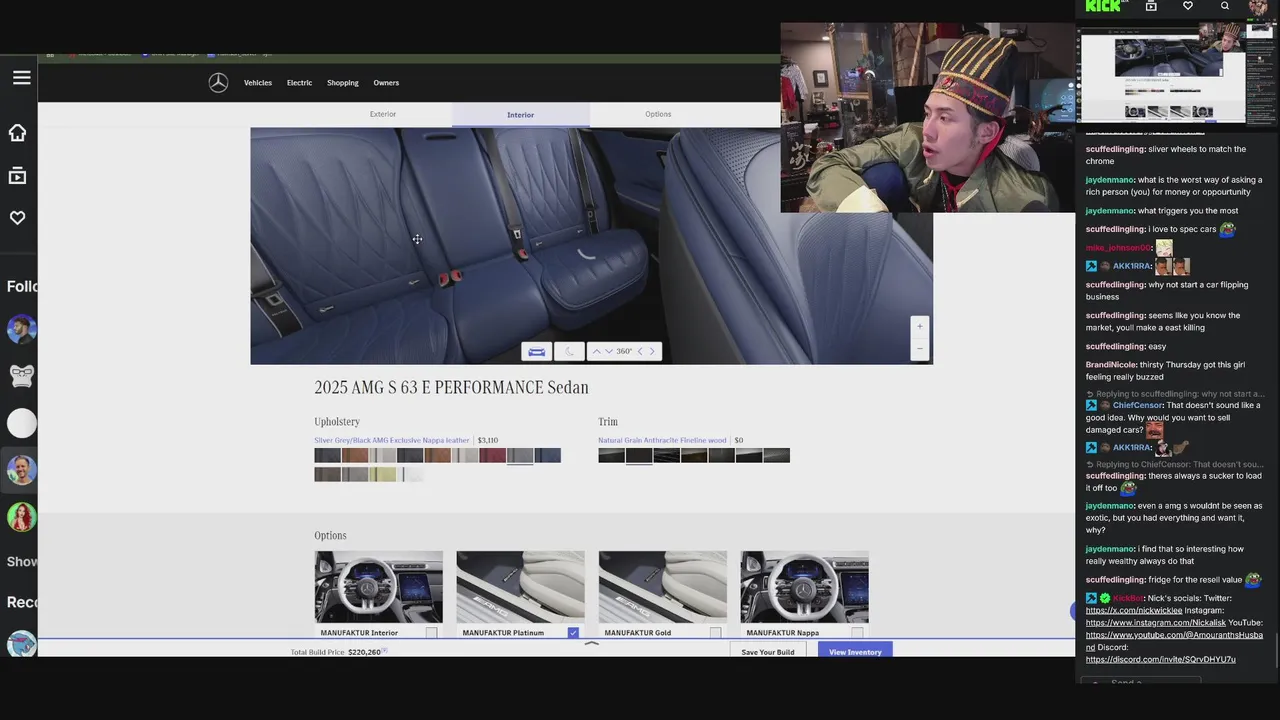Open the Electric menu
This screenshot has width=1280, height=720.
[299, 83]
